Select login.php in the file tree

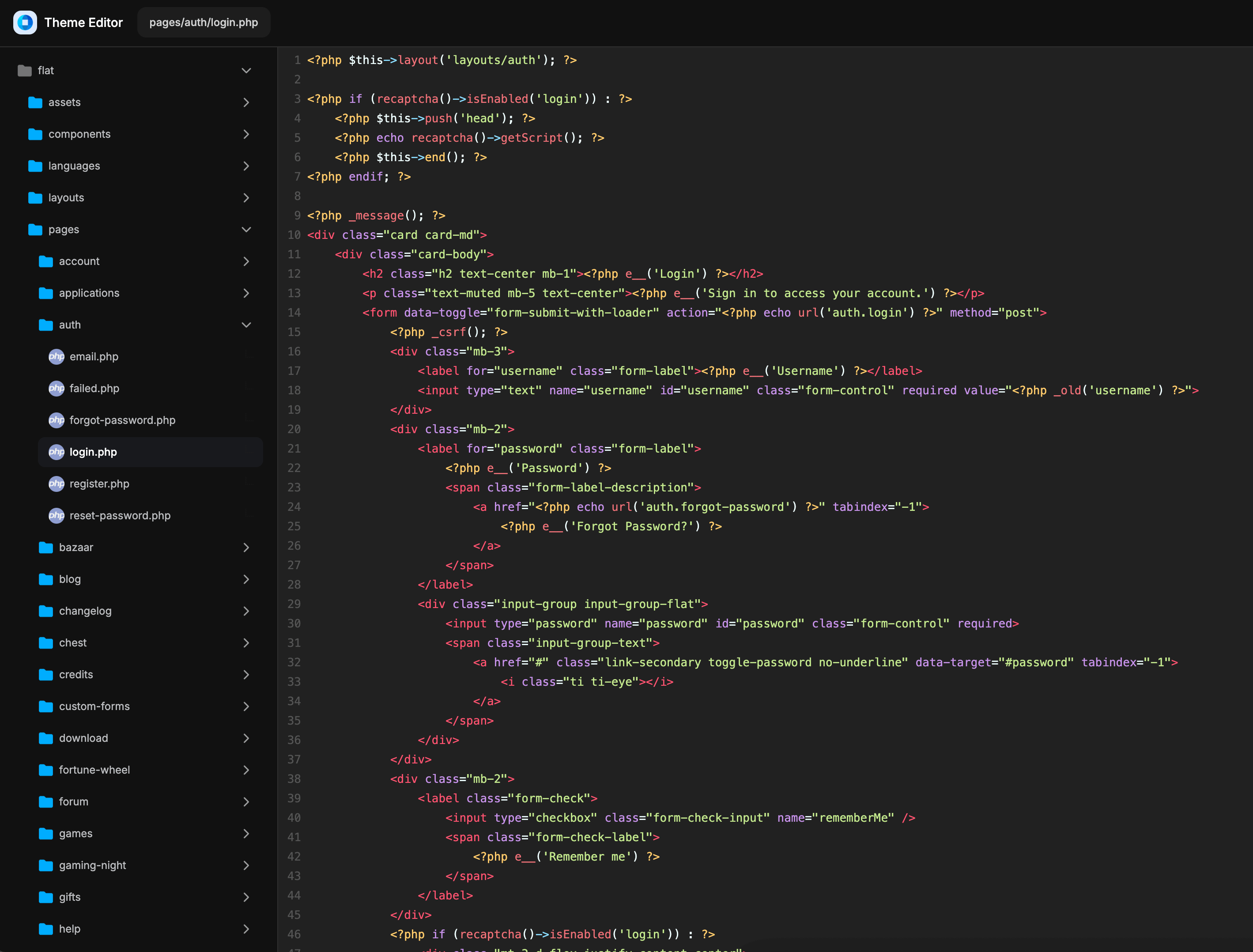pos(94,452)
